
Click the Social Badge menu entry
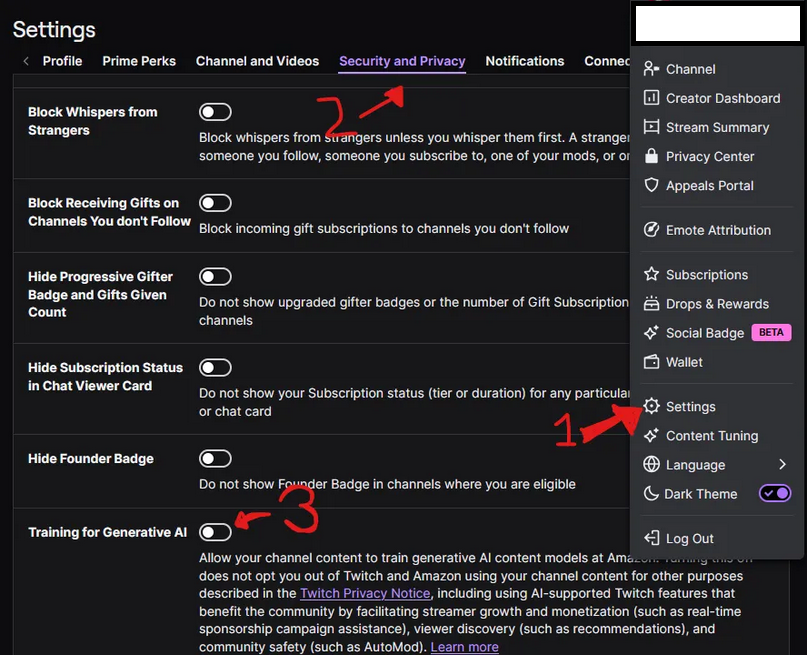716,333
